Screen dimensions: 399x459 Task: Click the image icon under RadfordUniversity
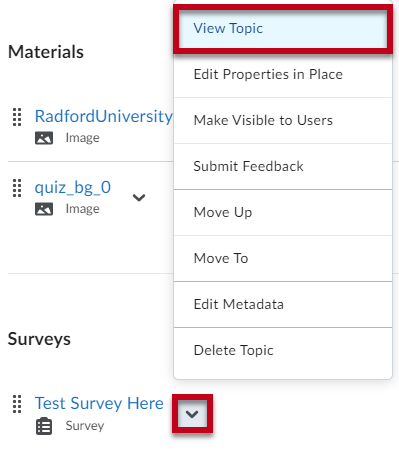(x=44, y=138)
